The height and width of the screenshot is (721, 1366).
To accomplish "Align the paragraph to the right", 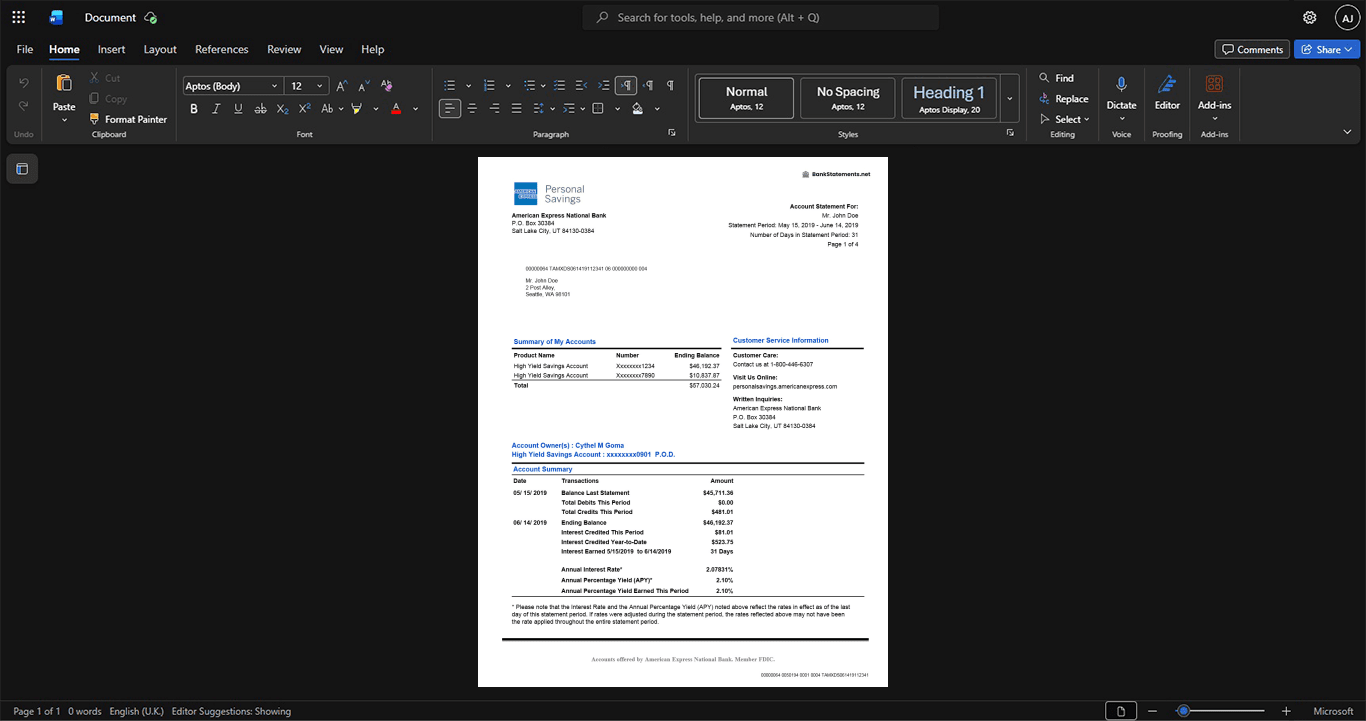I will (x=494, y=108).
